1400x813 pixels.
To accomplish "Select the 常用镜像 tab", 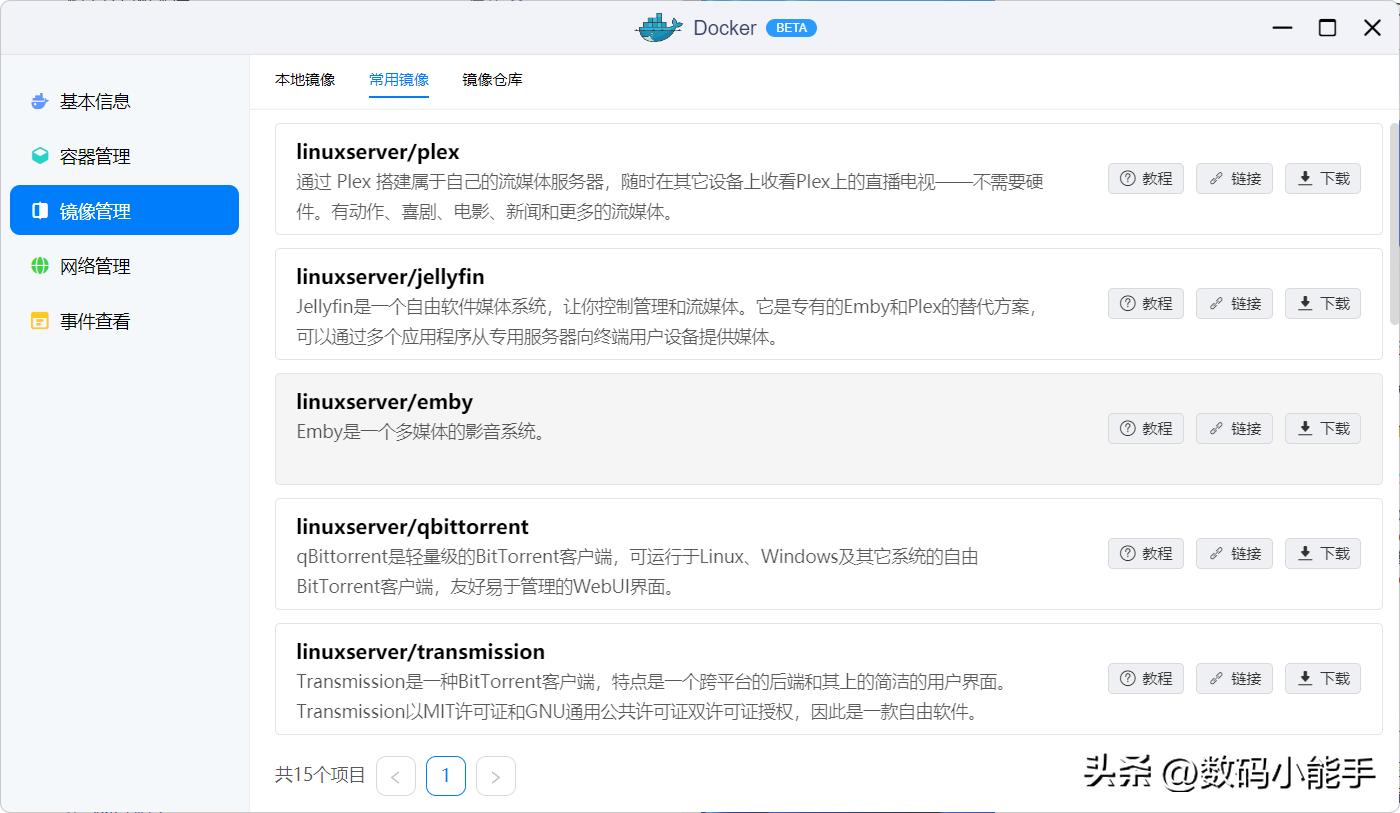I will [x=399, y=79].
